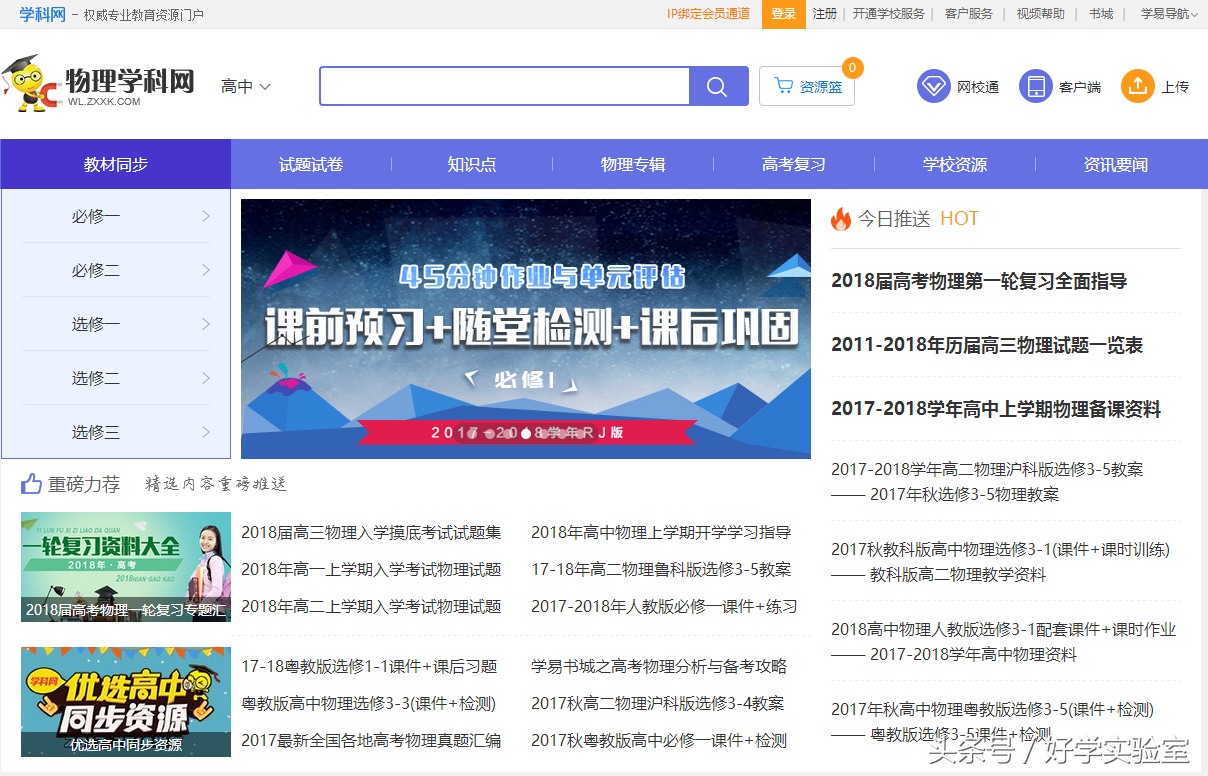This screenshot has width=1208, height=776.
Task: Click the flame icon beside 今日推送
Action: pyautogui.click(x=841, y=219)
